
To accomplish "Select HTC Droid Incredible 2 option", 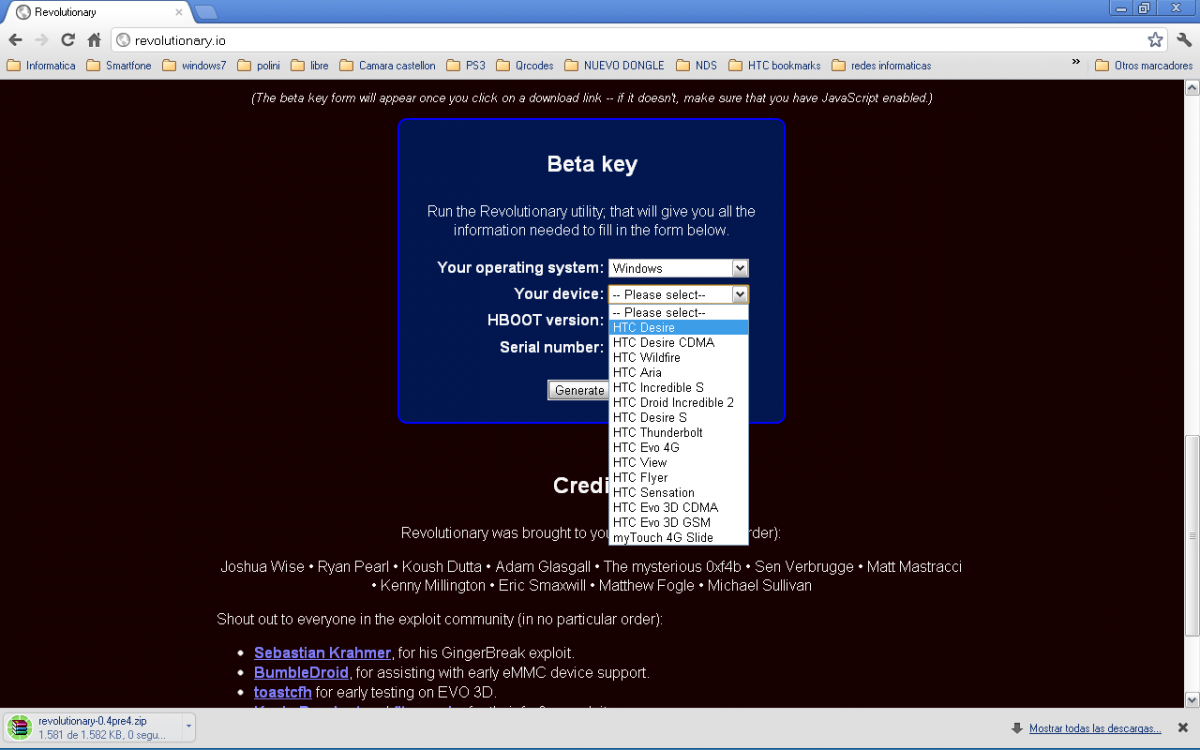I will [x=678, y=402].
